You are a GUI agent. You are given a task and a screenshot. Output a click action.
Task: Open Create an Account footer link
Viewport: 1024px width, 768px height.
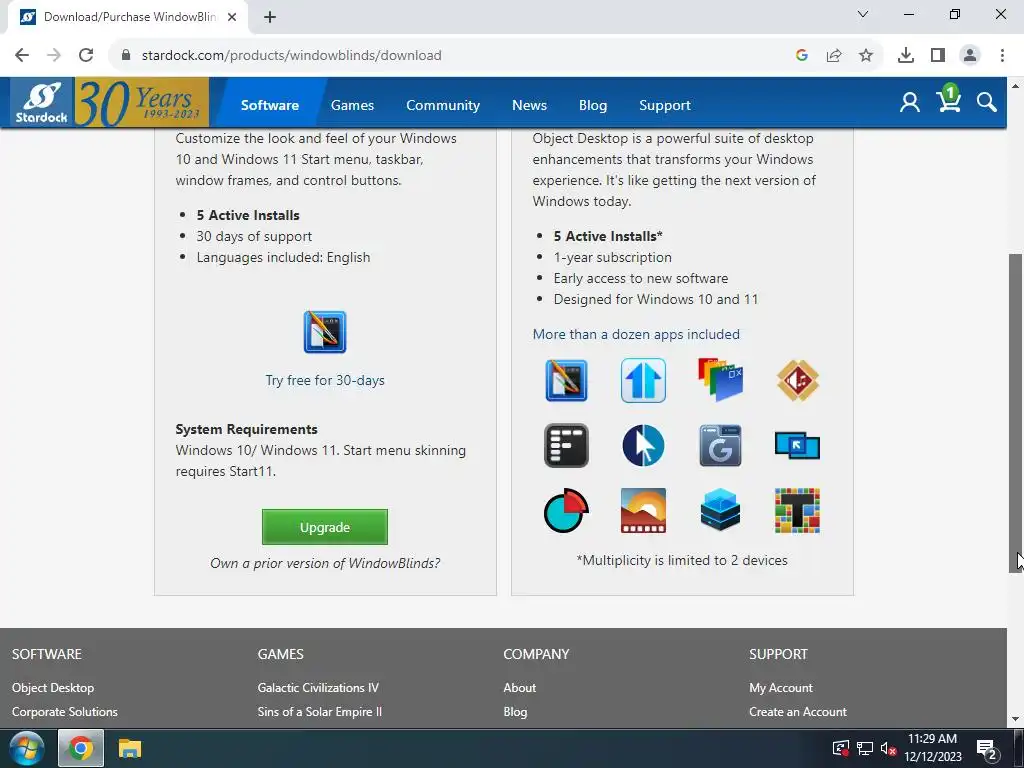[x=798, y=712]
